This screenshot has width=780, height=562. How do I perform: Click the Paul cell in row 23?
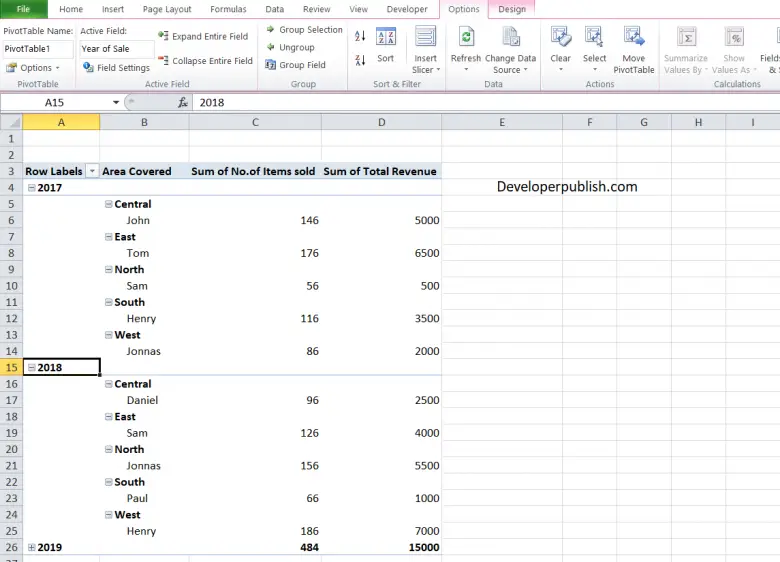point(144,498)
